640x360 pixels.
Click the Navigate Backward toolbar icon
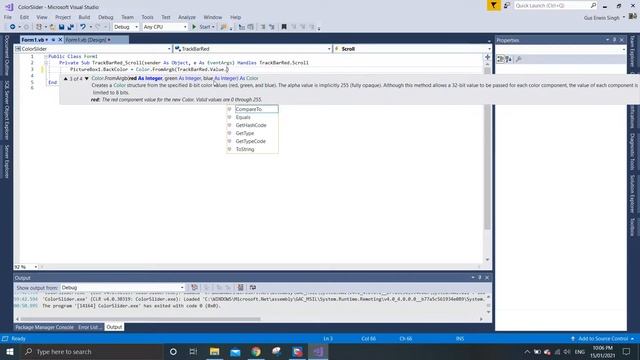pos(13,27)
